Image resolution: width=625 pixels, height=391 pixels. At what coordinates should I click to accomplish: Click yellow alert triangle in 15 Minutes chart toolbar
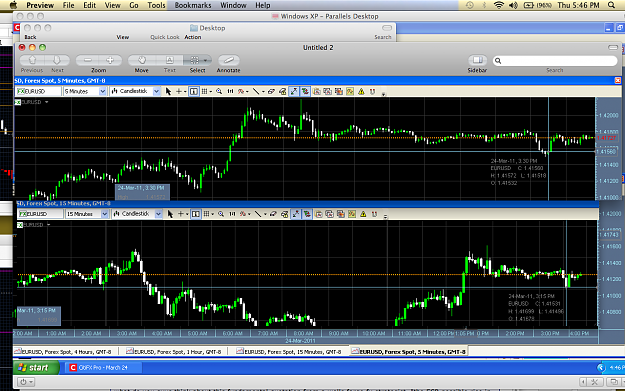point(363,214)
